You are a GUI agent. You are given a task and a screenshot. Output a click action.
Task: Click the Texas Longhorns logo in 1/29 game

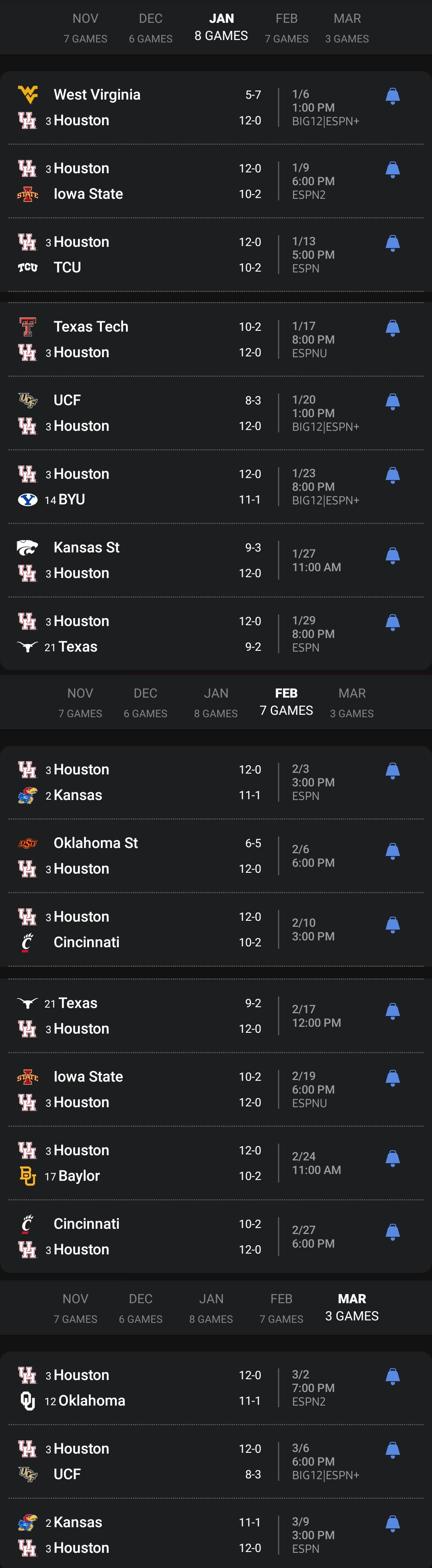(x=27, y=646)
